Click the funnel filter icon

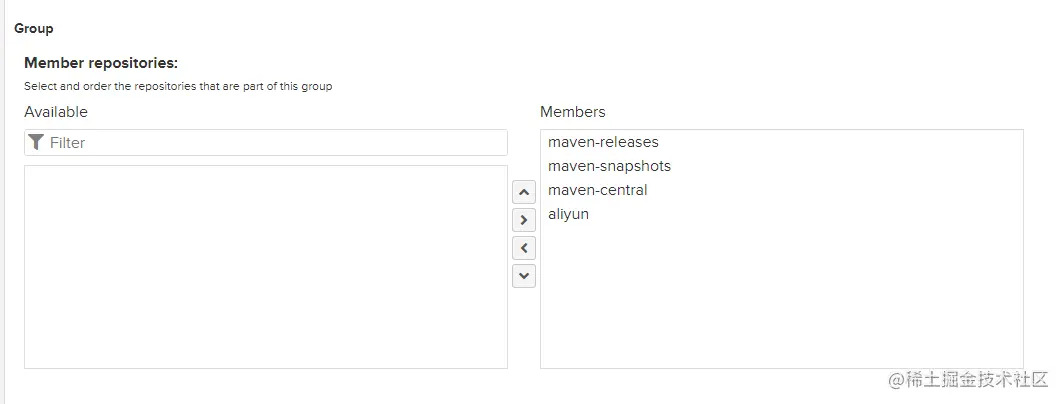point(37,142)
